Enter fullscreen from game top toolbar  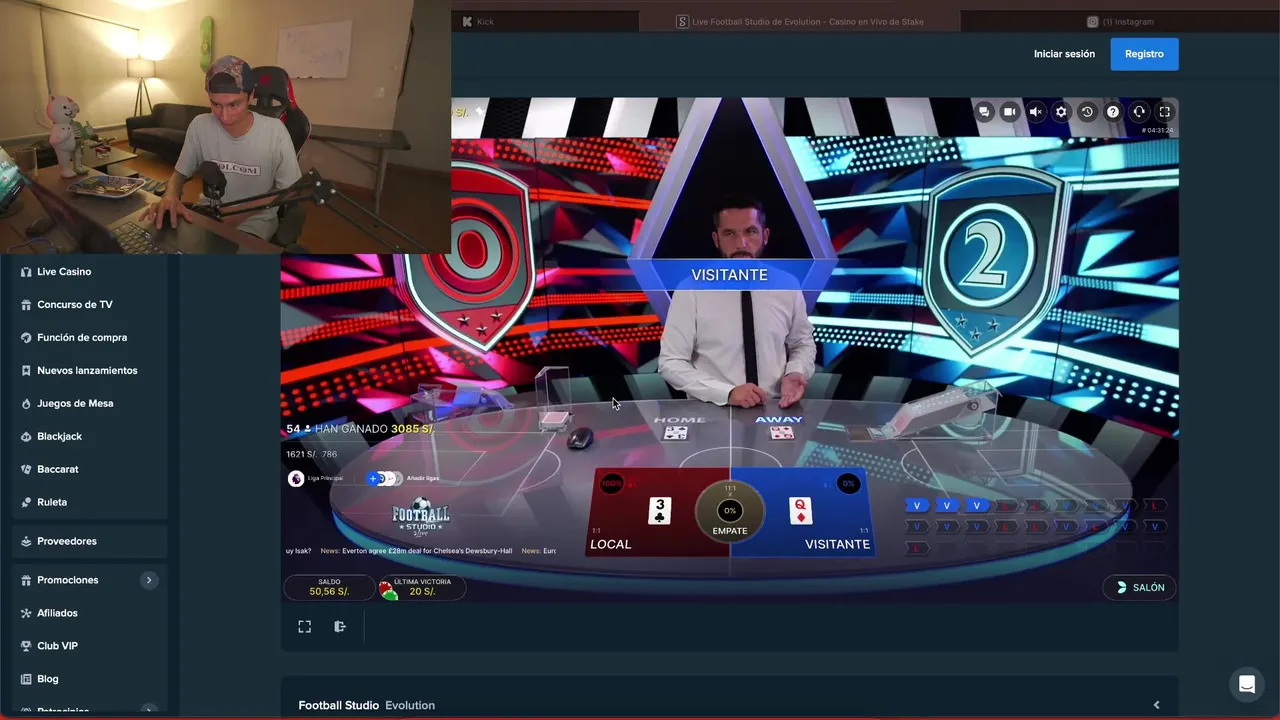(1165, 112)
